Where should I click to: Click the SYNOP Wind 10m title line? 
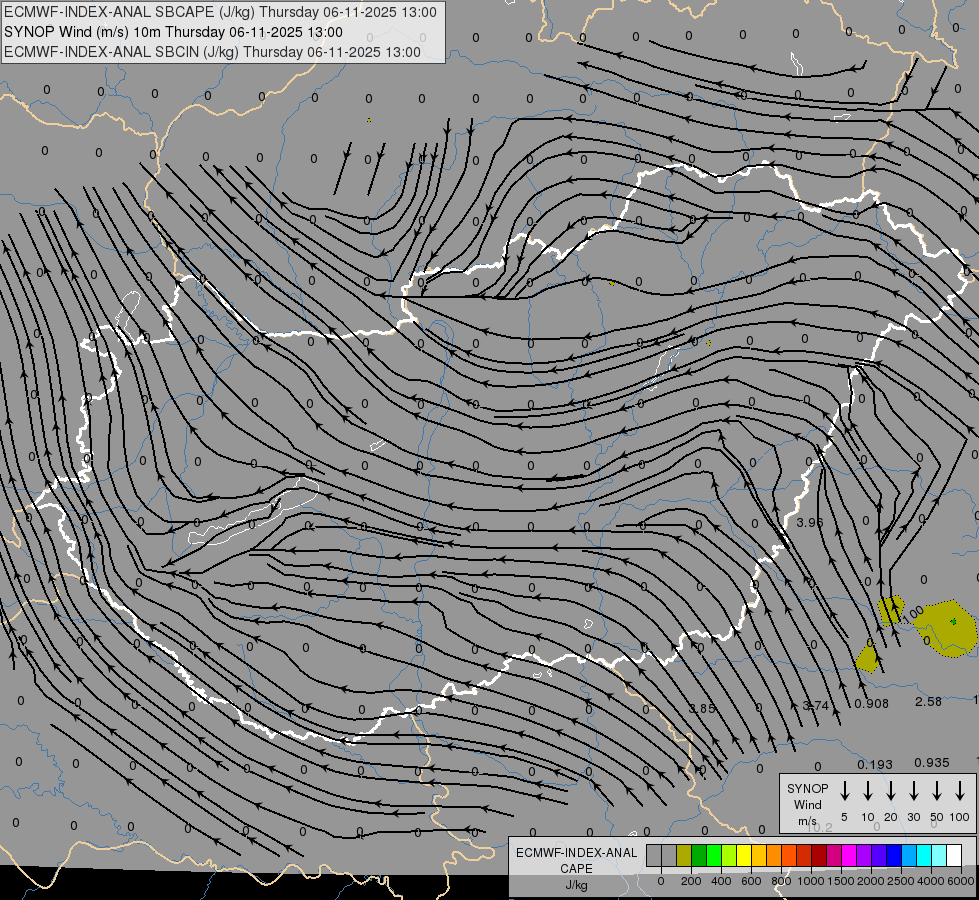click(173, 32)
